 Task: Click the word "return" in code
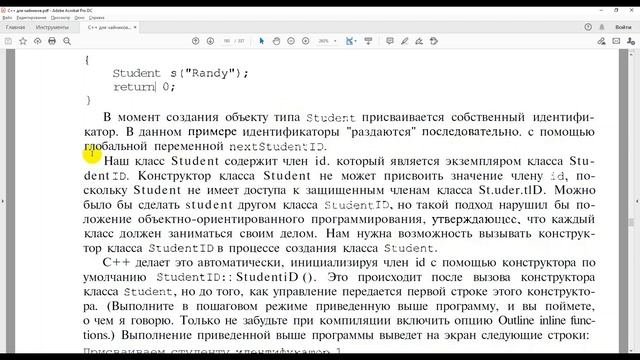click(134, 87)
